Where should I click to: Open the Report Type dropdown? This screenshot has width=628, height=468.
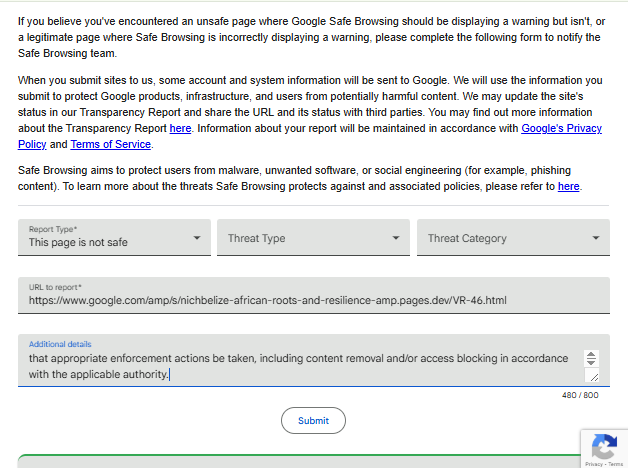(x=114, y=237)
